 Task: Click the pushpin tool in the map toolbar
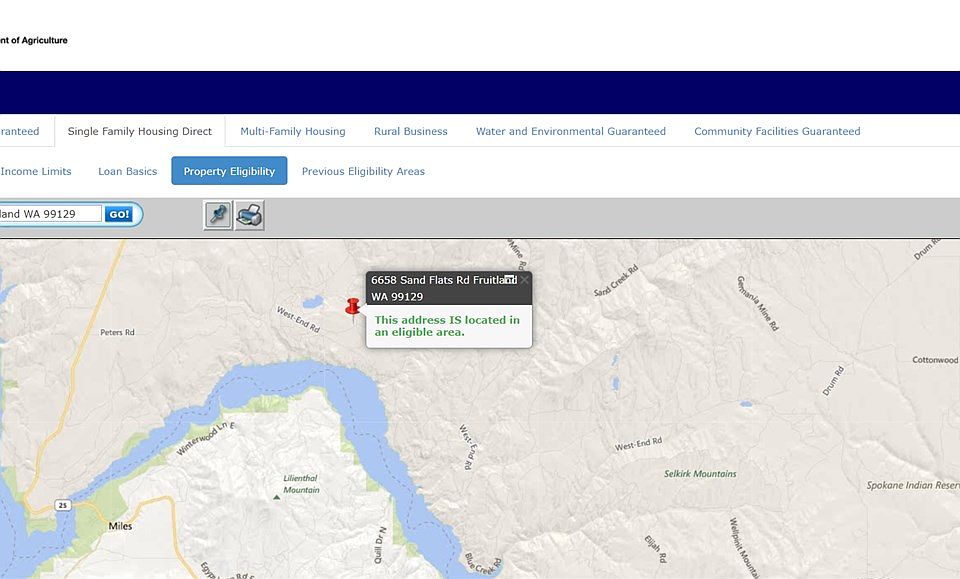point(218,215)
